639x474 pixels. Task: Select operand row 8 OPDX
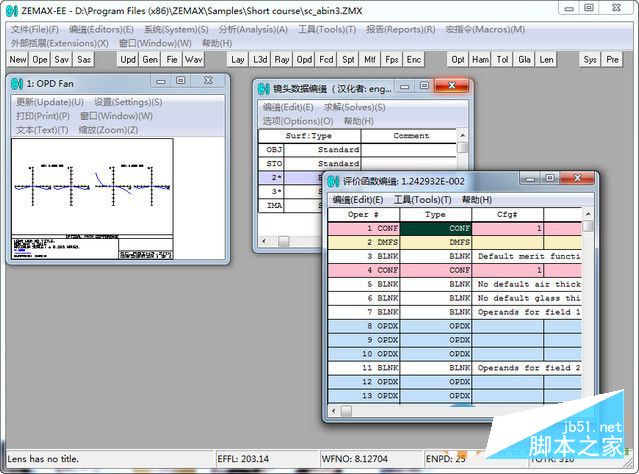454,326
